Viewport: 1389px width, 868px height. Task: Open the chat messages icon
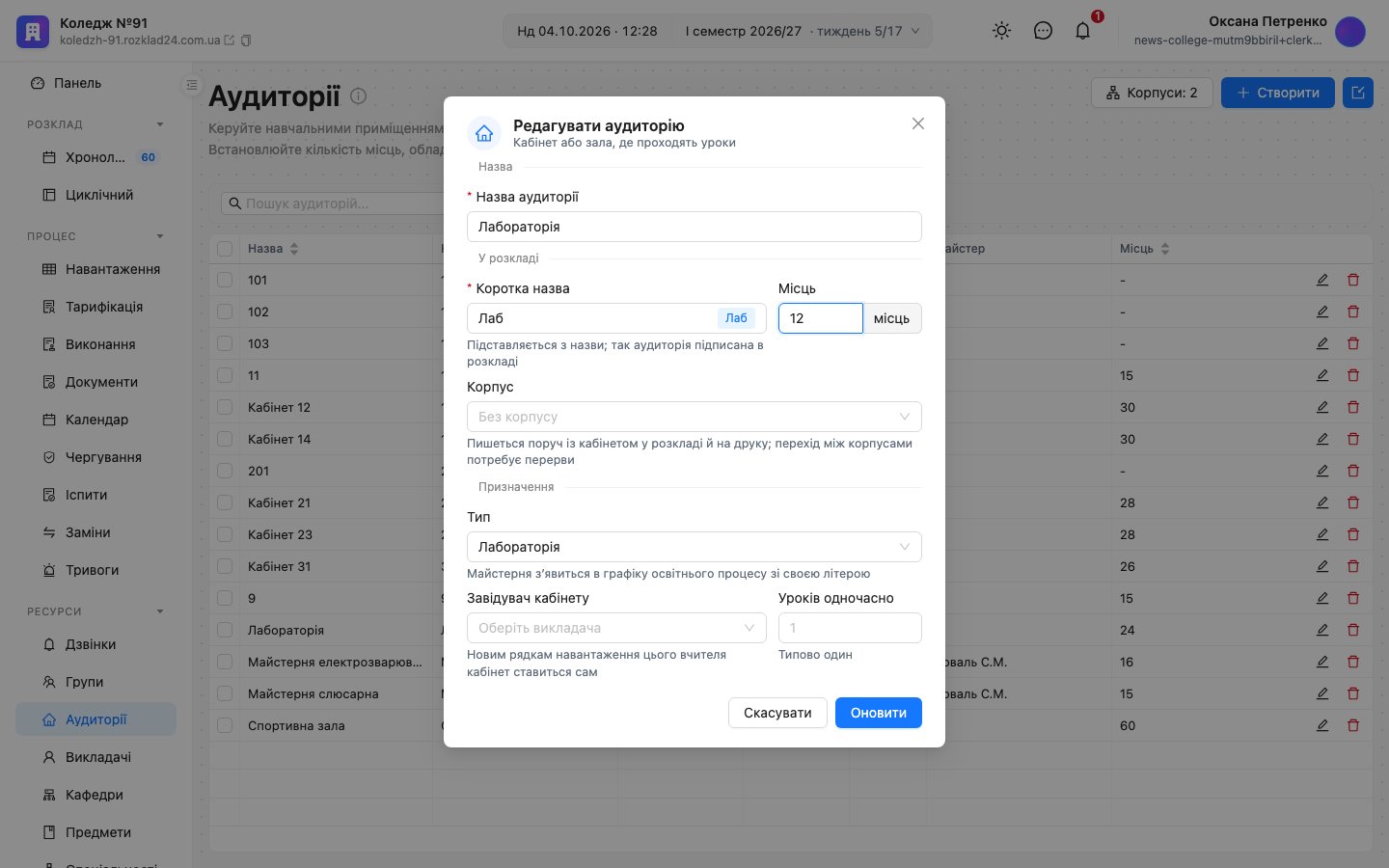[x=1043, y=31]
